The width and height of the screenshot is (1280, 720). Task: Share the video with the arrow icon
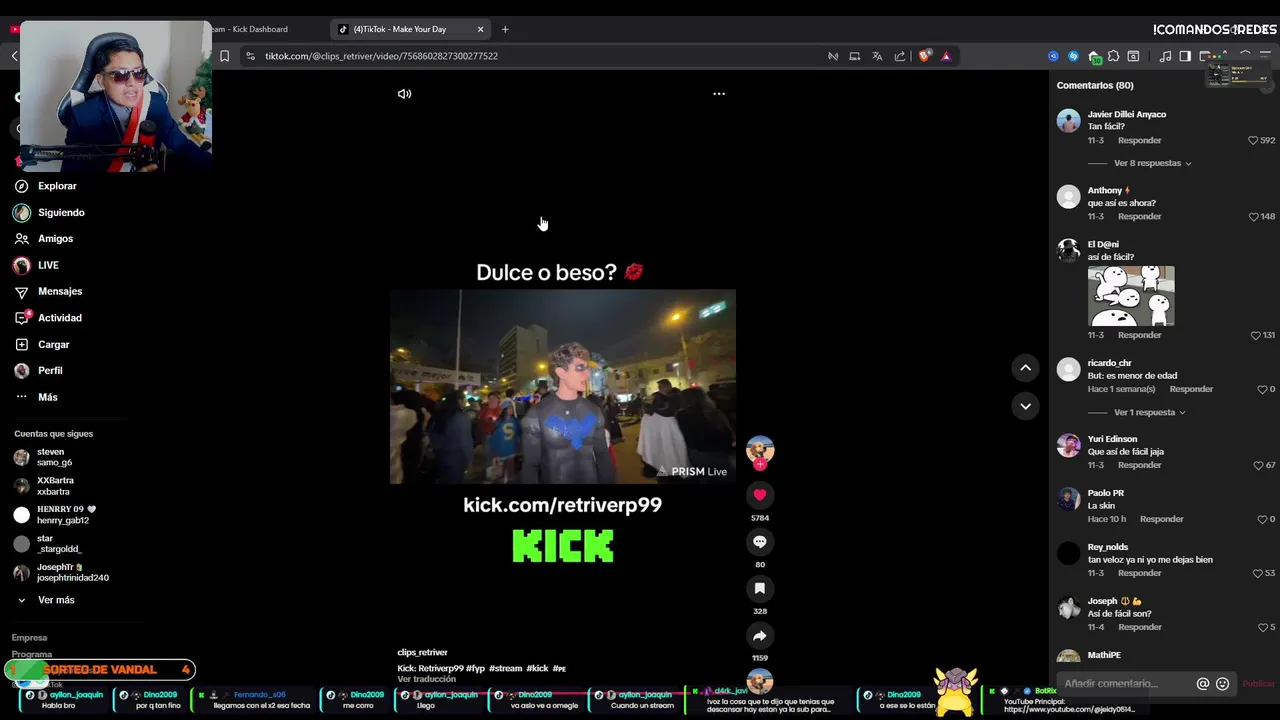point(760,636)
